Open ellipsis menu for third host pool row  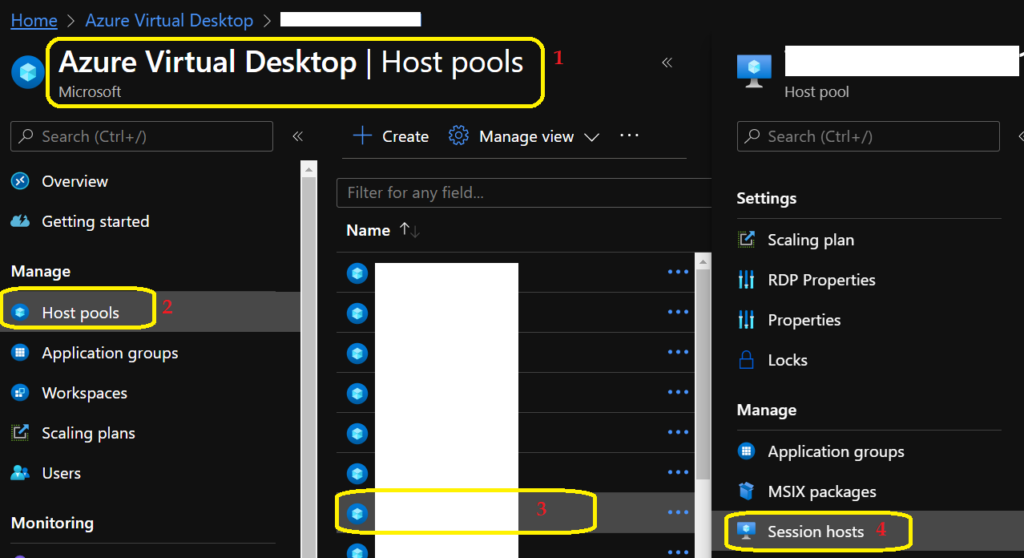(x=678, y=352)
